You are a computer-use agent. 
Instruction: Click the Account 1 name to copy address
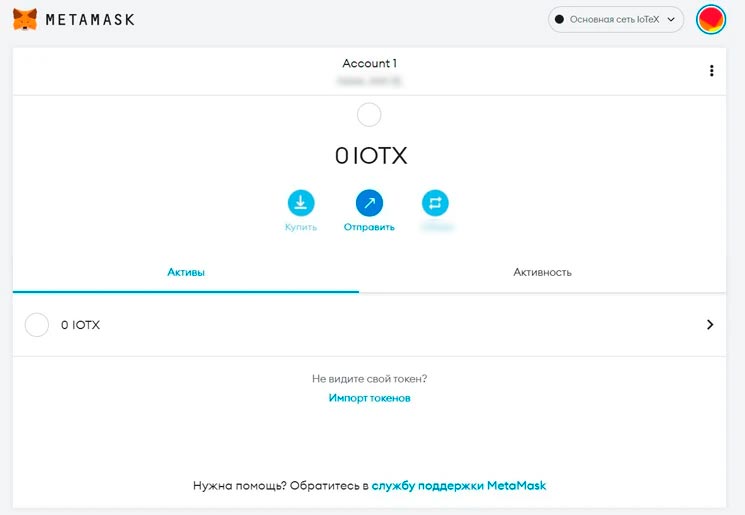point(369,63)
